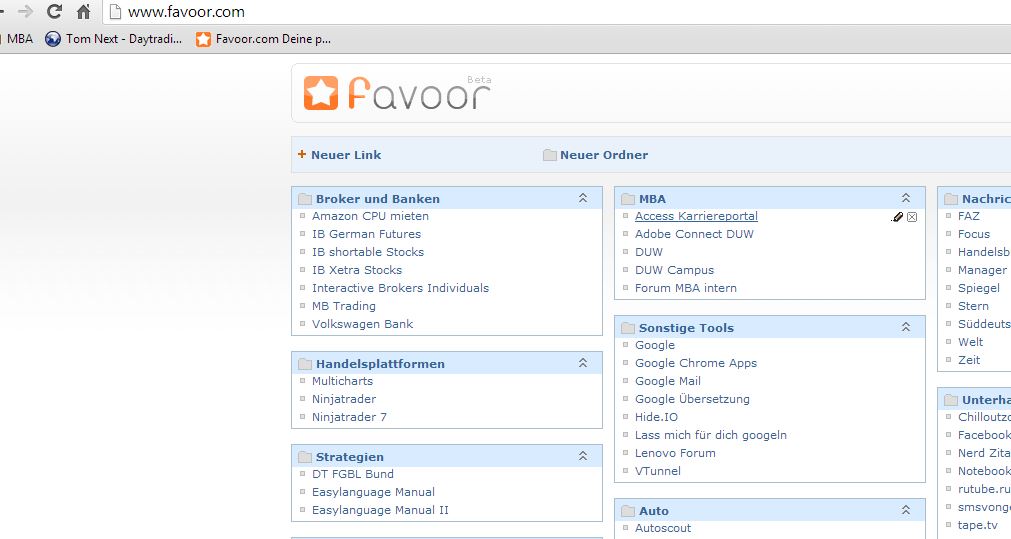Open the Easylanguage Manual II link
Screen dimensions: 1011x539
pos(380,510)
